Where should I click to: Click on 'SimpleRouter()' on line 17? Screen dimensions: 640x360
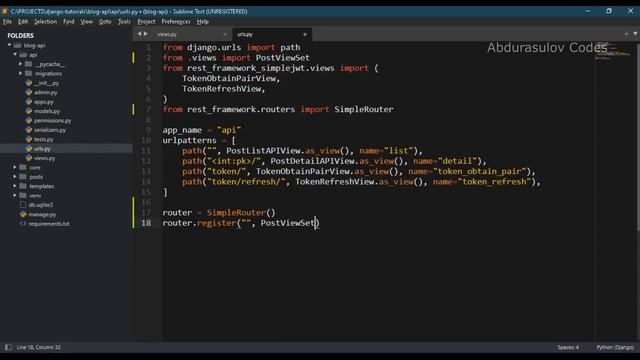pyautogui.click(x=241, y=213)
